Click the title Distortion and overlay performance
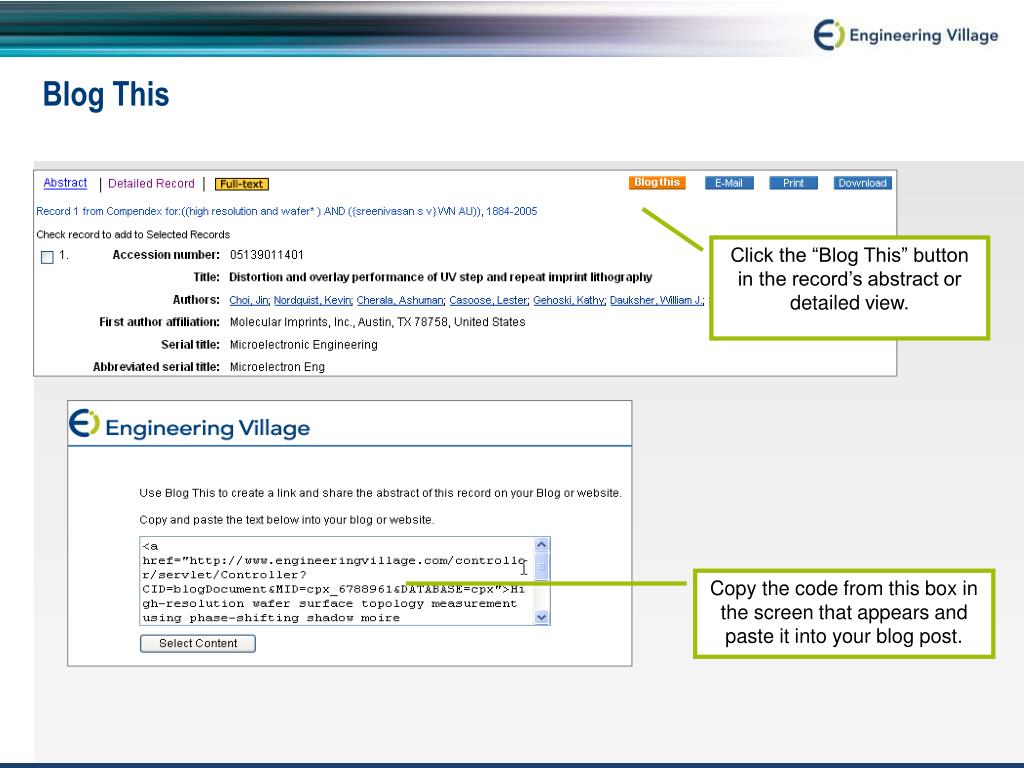Viewport: 1024px width, 768px height. (440, 277)
